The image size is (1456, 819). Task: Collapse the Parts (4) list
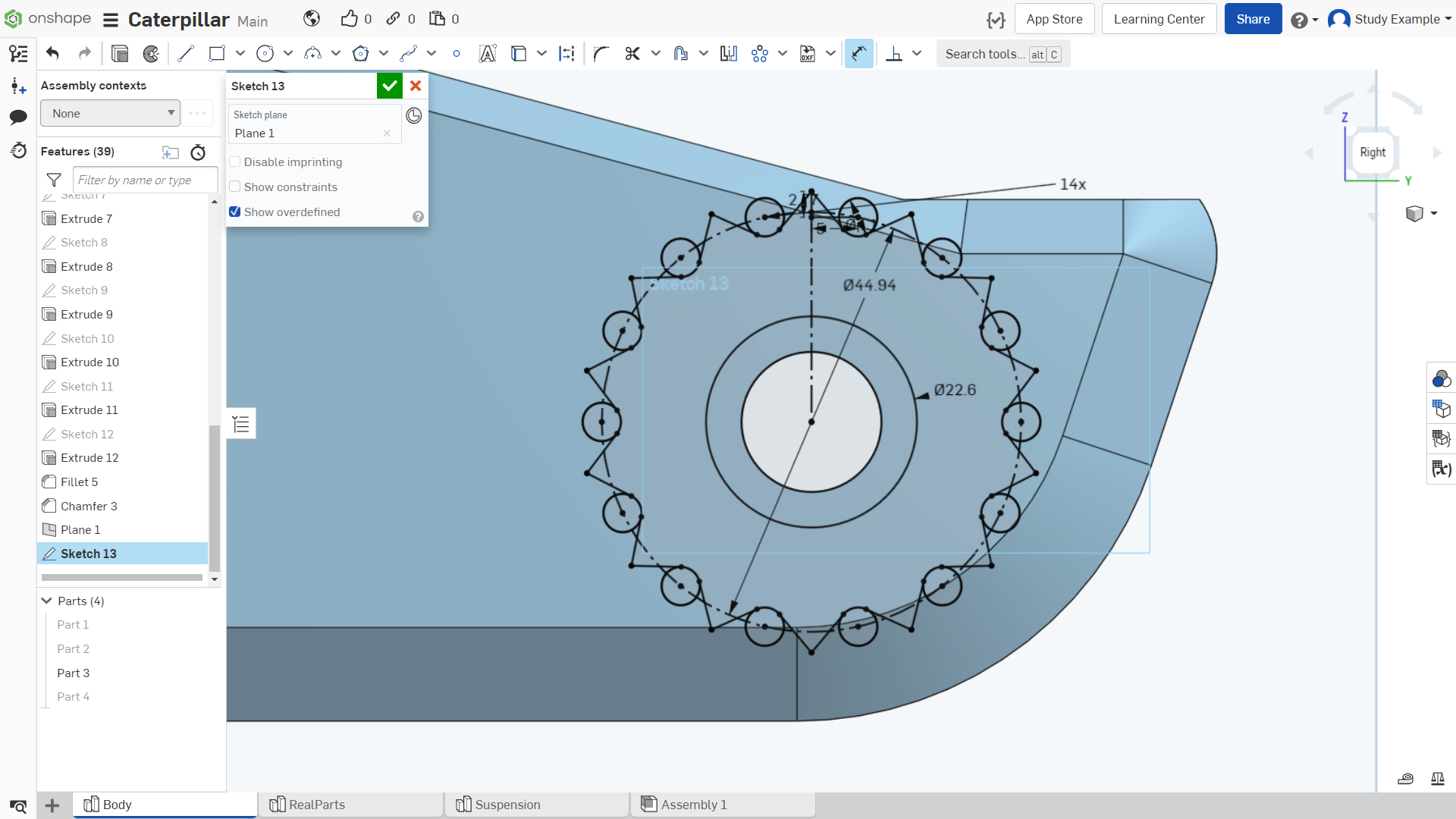pyautogui.click(x=47, y=601)
